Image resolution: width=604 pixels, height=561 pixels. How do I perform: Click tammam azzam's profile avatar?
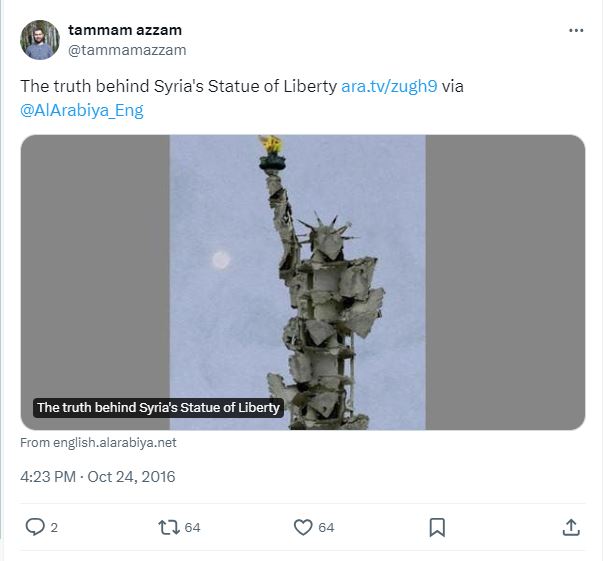[x=40, y=40]
